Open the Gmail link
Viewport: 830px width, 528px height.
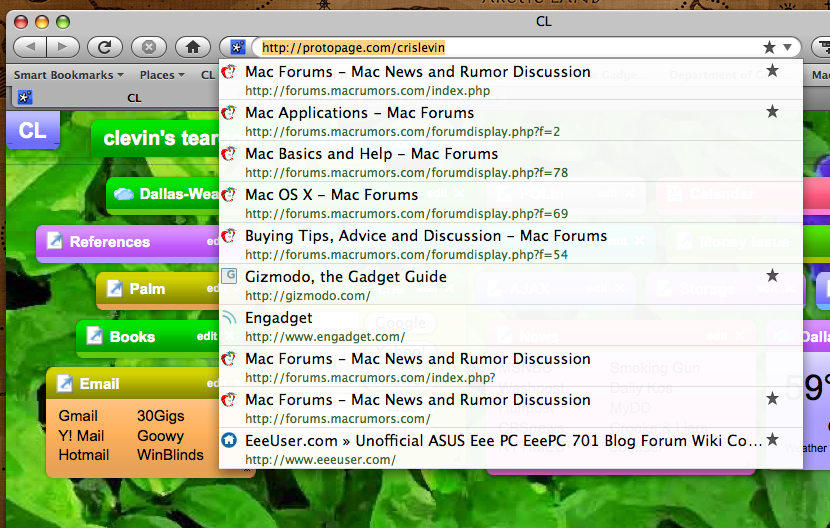coord(78,416)
